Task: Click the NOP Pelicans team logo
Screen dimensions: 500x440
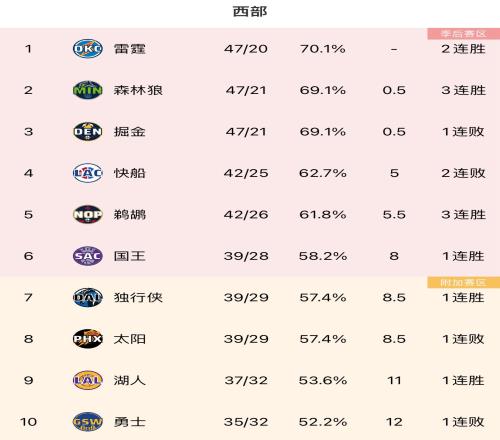Action: coord(88,214)
